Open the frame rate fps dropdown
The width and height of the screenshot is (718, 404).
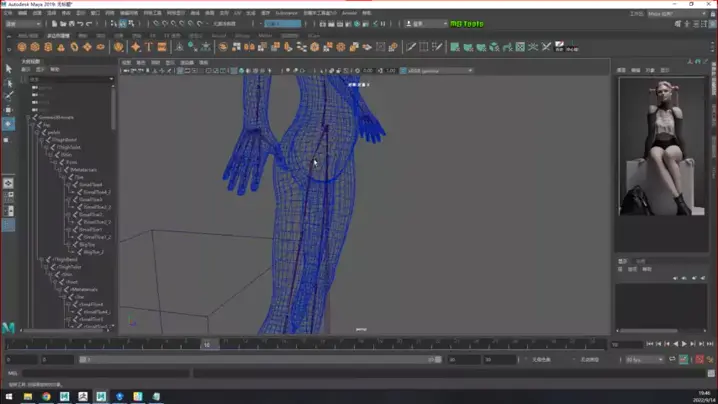643,359
